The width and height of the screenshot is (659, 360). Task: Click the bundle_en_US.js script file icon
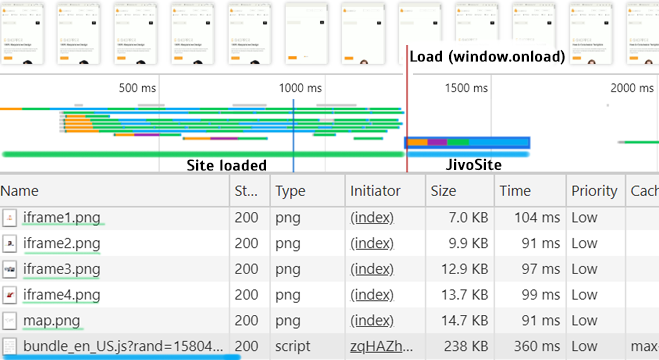(10, 347)
